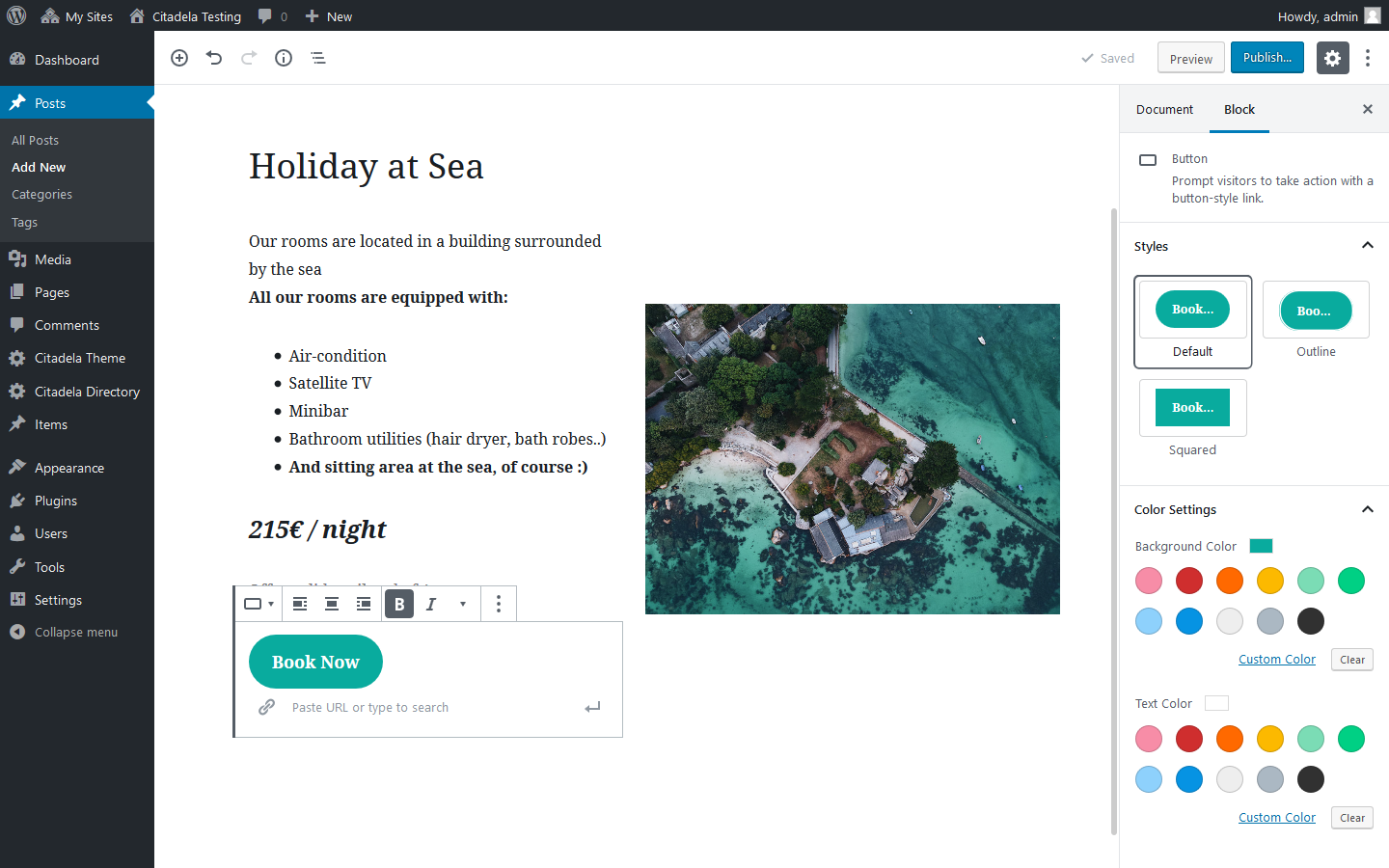Image resolution: width=1389 pixels, height=868 pixels.
Task: Click the Publish button
Action: coord(1266,58)
